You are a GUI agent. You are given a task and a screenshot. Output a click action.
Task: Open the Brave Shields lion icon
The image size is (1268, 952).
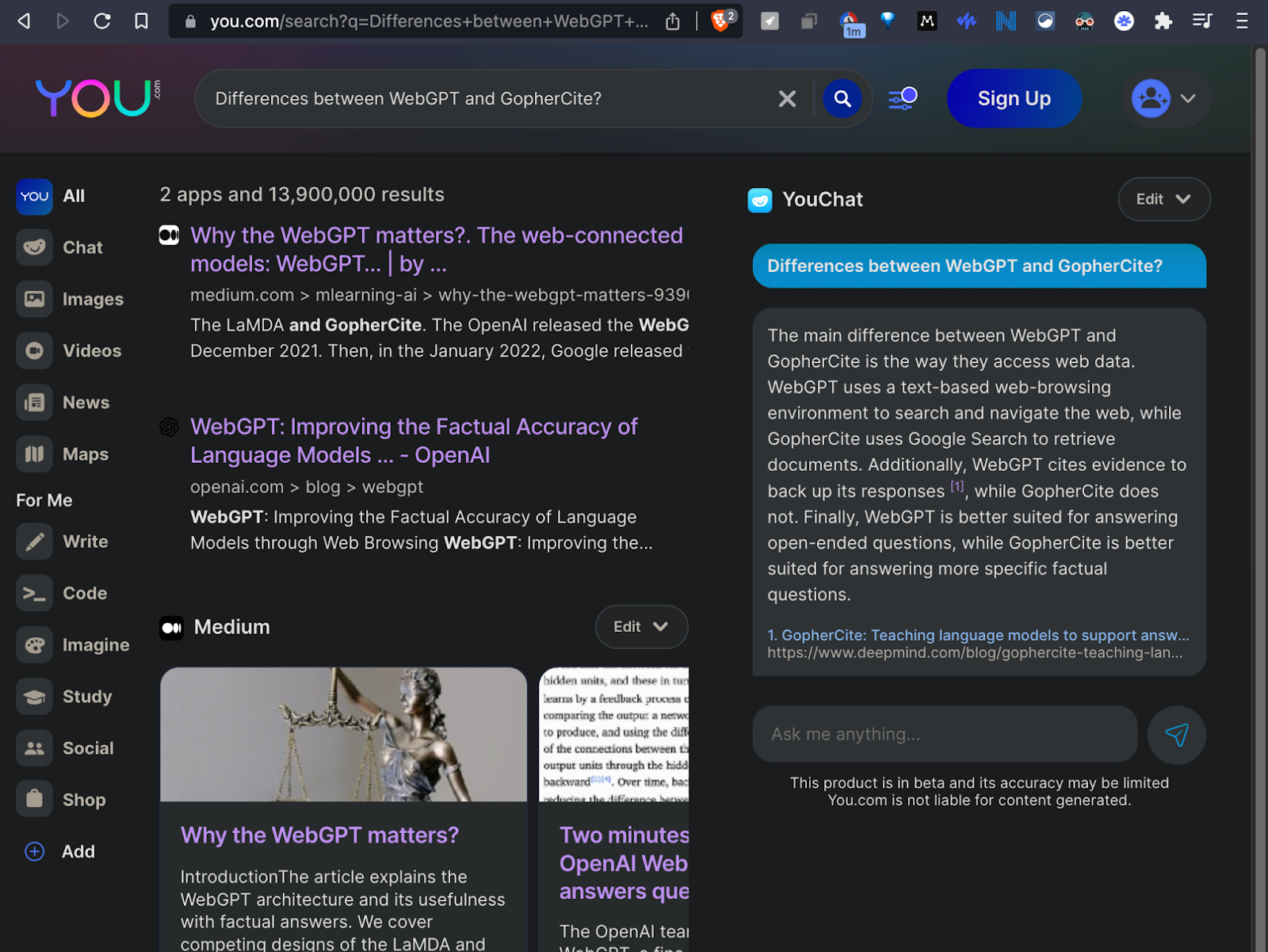(720, 21)
